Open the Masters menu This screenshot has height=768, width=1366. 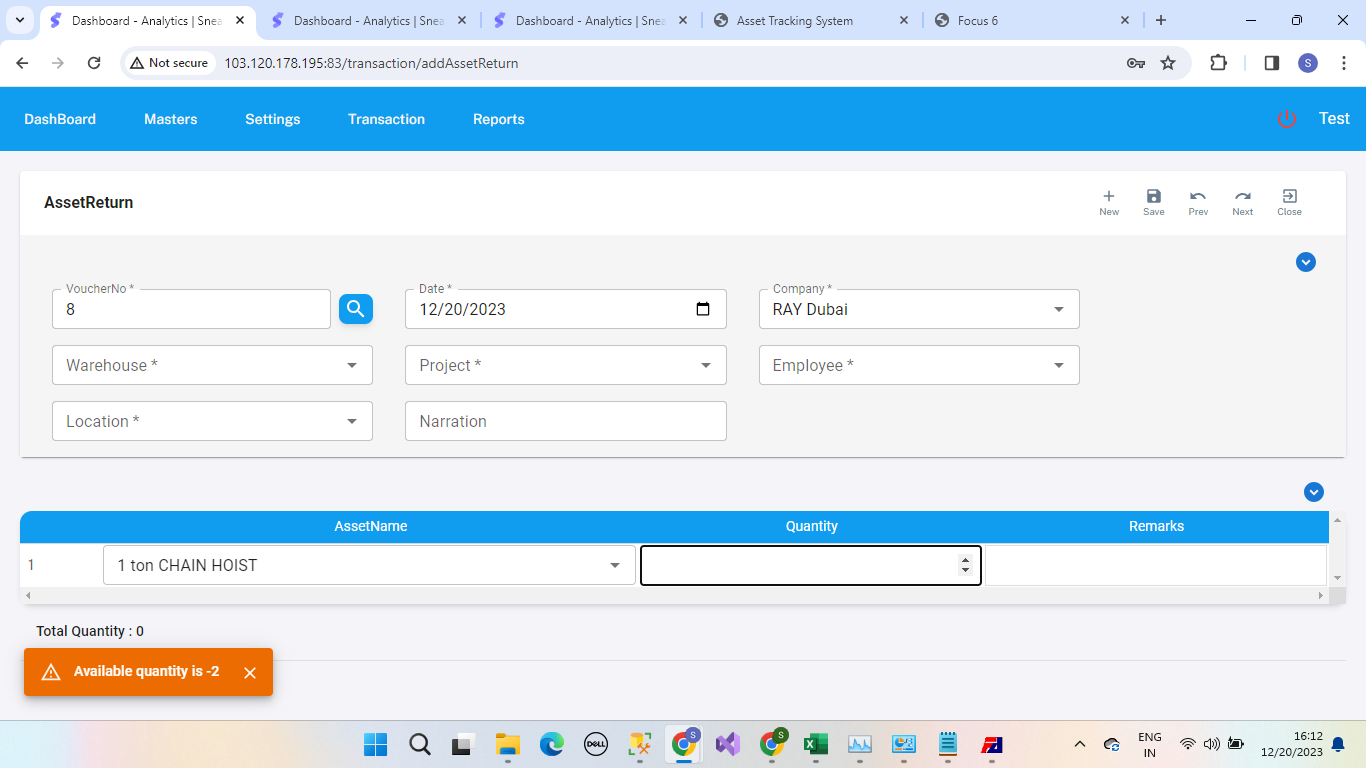170,119
